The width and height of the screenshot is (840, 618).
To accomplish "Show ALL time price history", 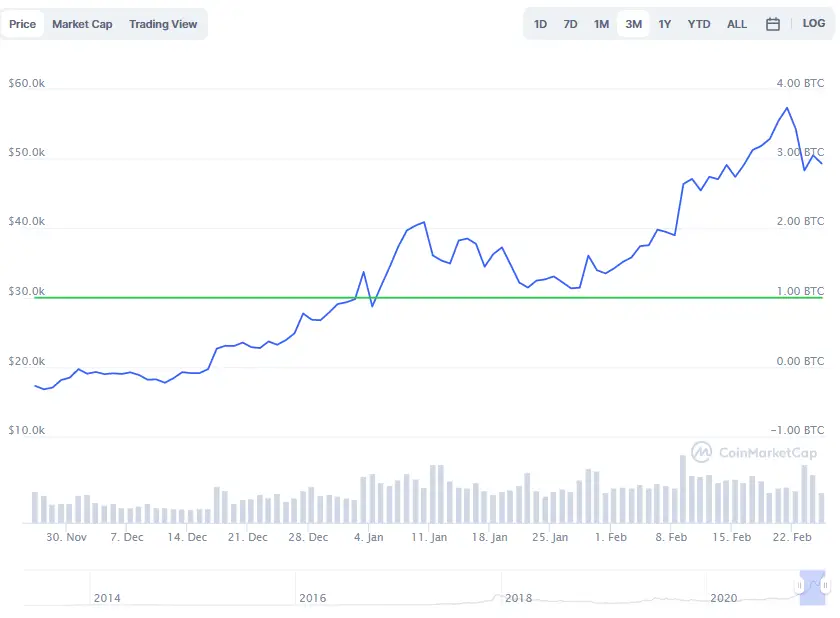I will 737,24.
